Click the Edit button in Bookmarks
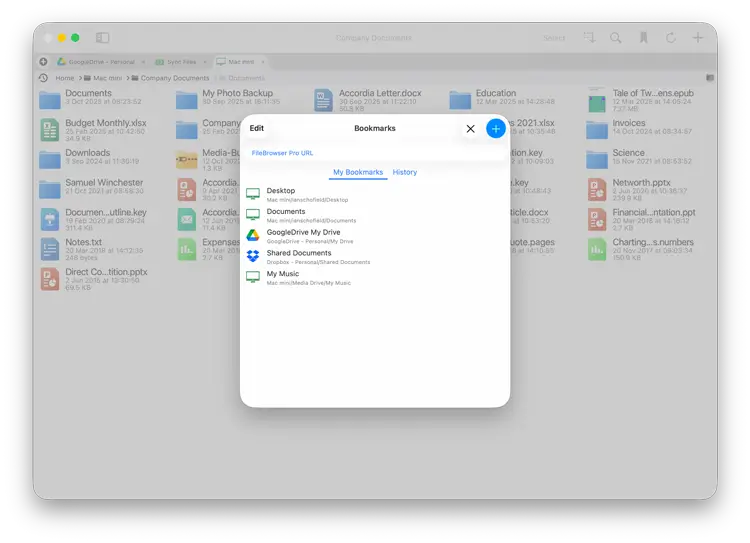The width and height of the screenshot is (750, 543). point(257,129)
